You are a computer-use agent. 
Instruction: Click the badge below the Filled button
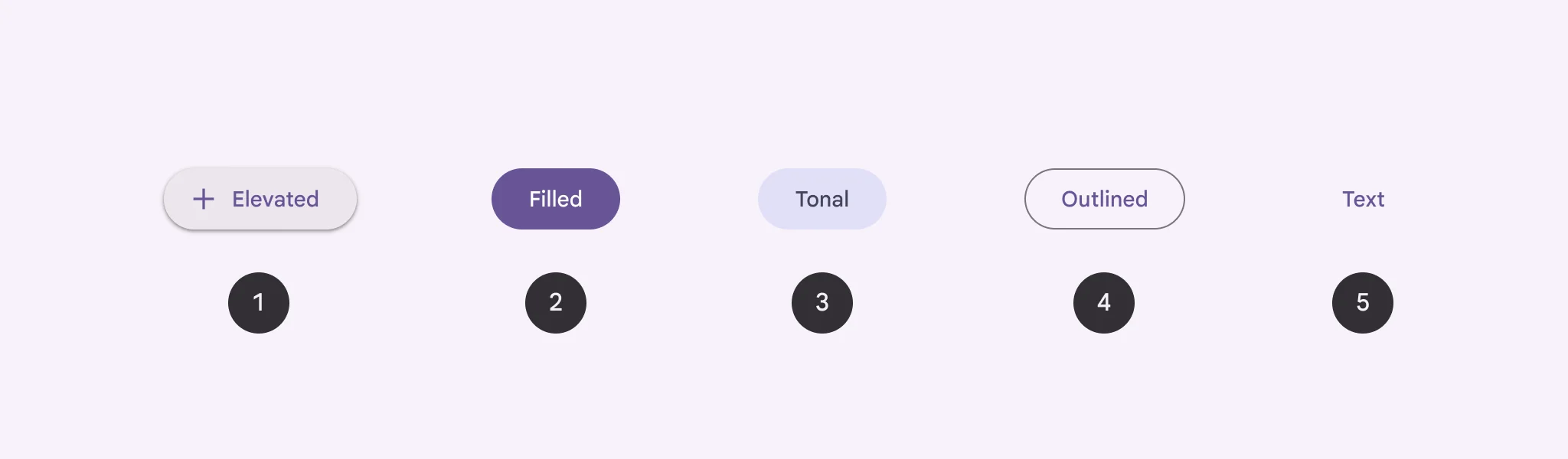(556, 303)
